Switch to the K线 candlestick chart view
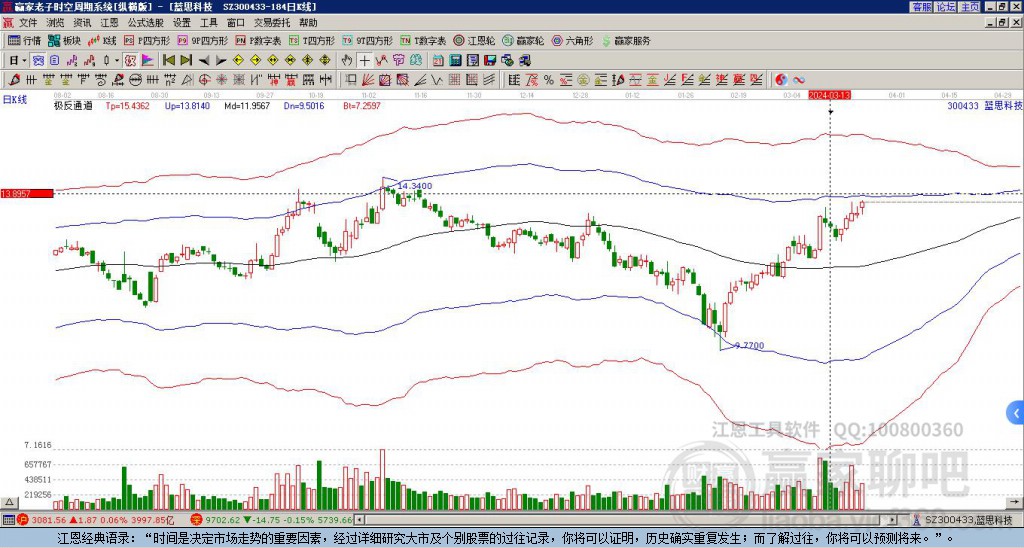The height and width of the screenshot is (548, 1024). (x=102, y=40)
